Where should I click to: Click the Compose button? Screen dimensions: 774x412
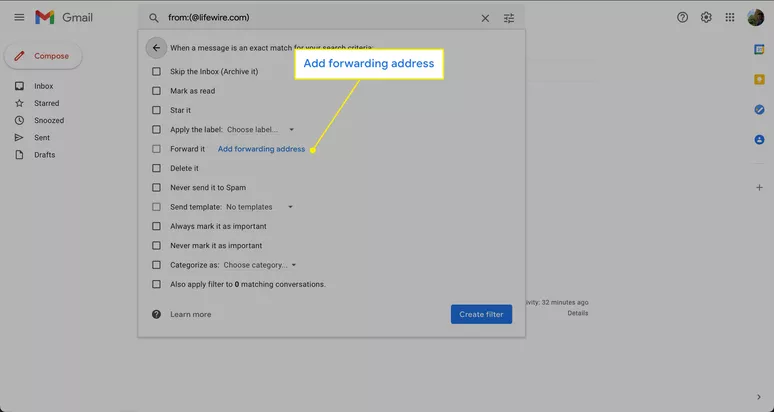click(43, 56)
